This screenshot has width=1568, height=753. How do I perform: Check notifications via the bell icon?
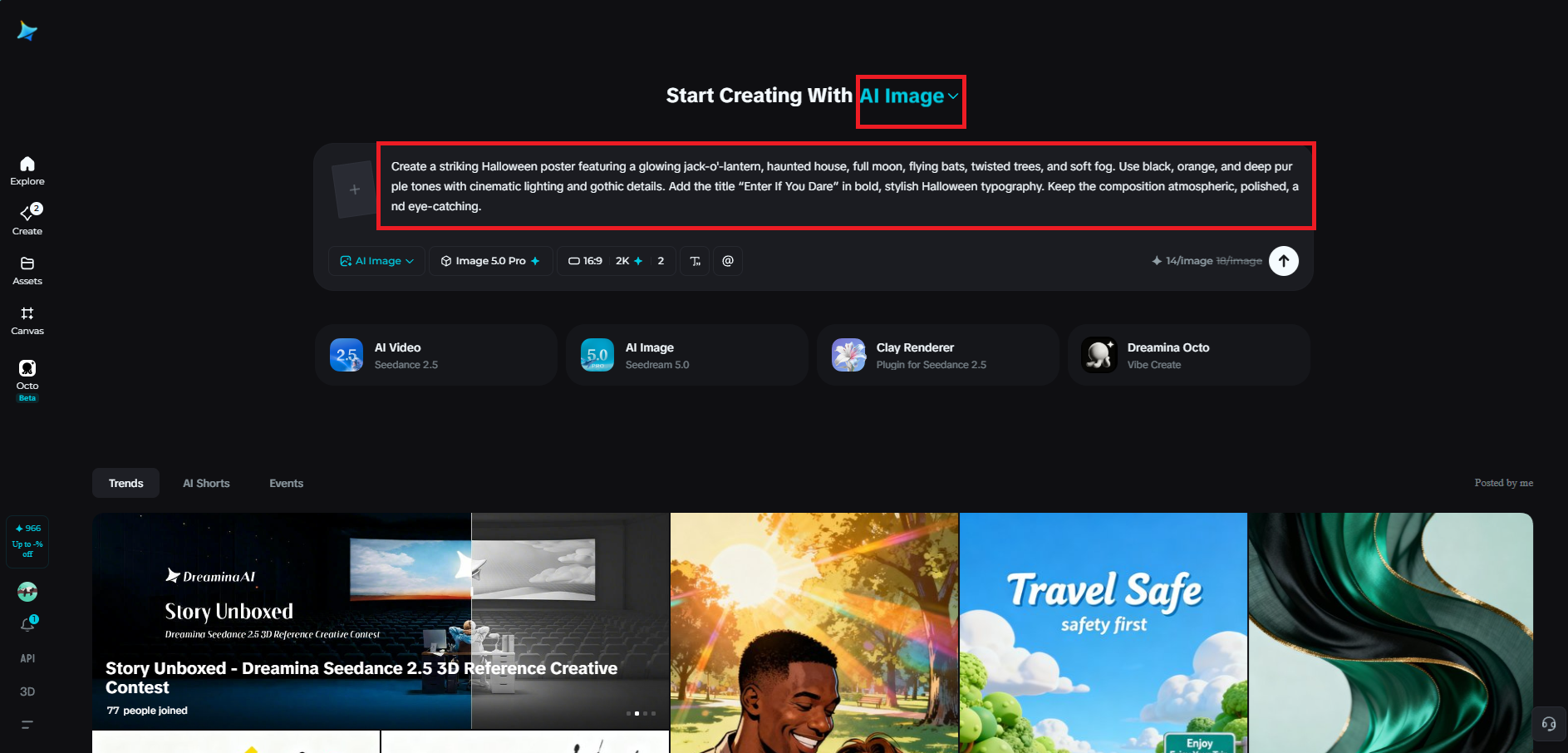click(x=27, y=624)
